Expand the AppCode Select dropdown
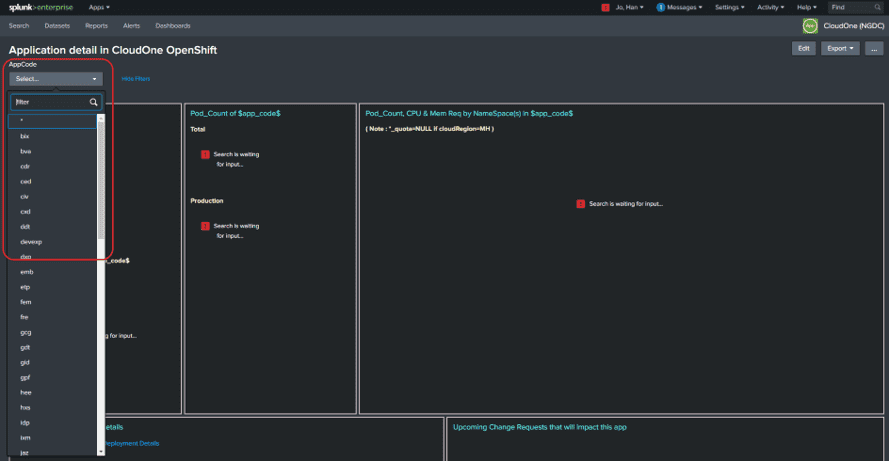889x461 pixels. (56, 79)
